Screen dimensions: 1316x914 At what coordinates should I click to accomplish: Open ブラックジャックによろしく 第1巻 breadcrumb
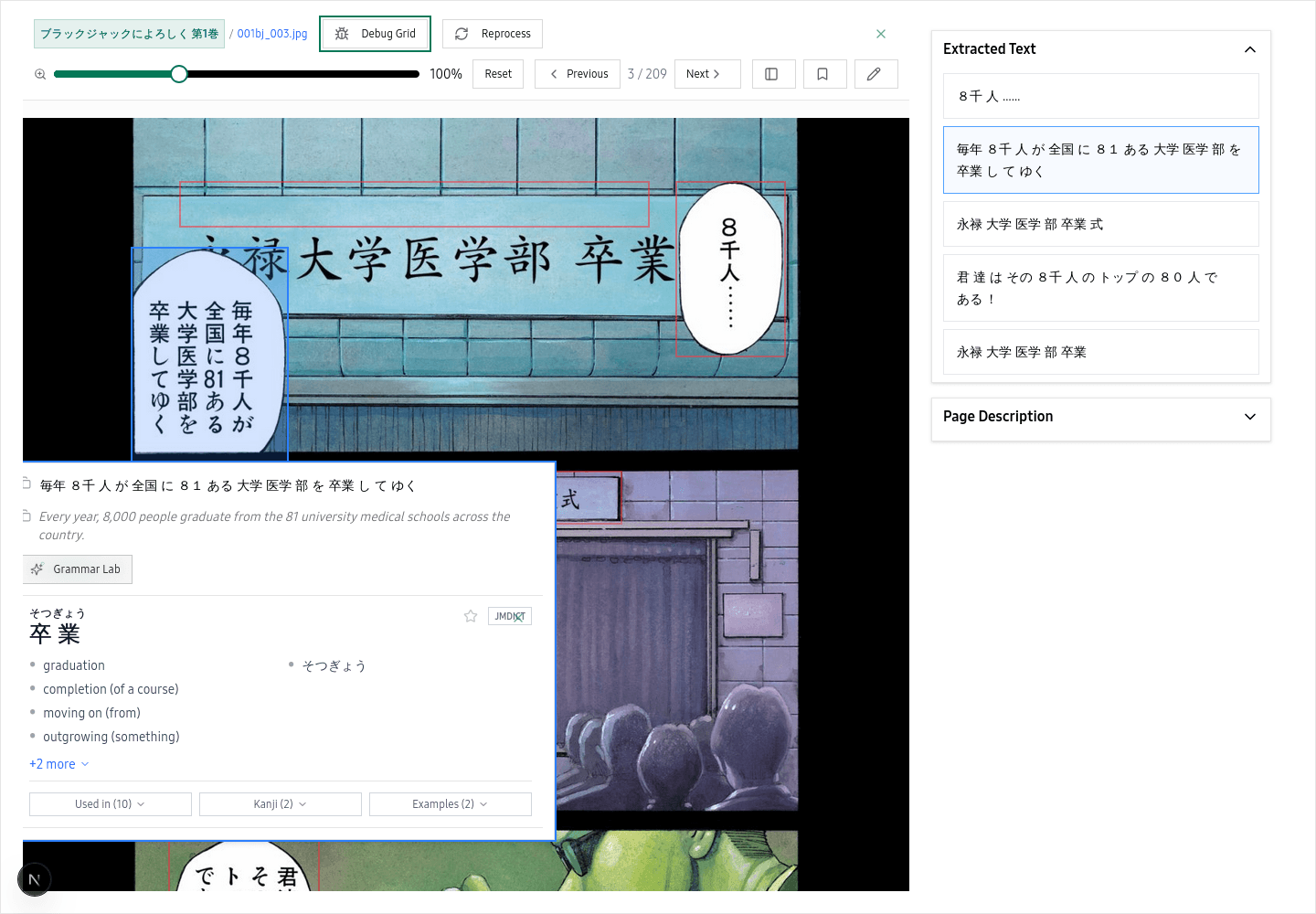pyautogui.click(x=129, y=33)
